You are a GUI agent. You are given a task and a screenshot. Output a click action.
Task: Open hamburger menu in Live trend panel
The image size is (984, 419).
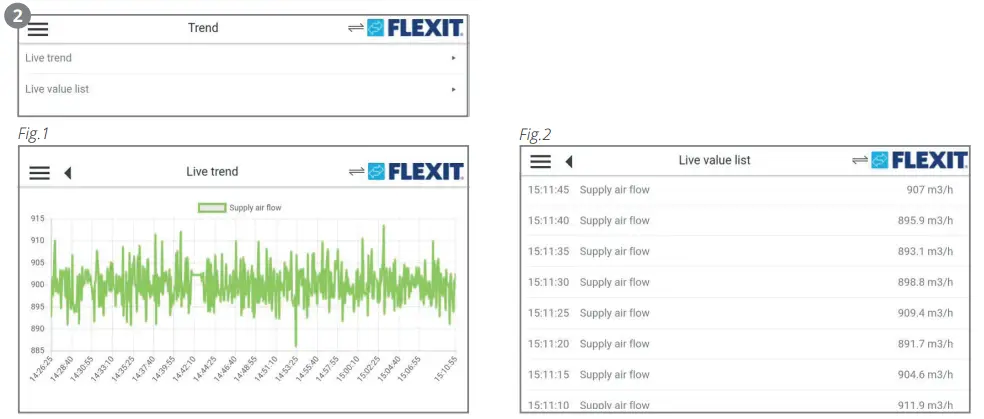[x=39, y=172]
